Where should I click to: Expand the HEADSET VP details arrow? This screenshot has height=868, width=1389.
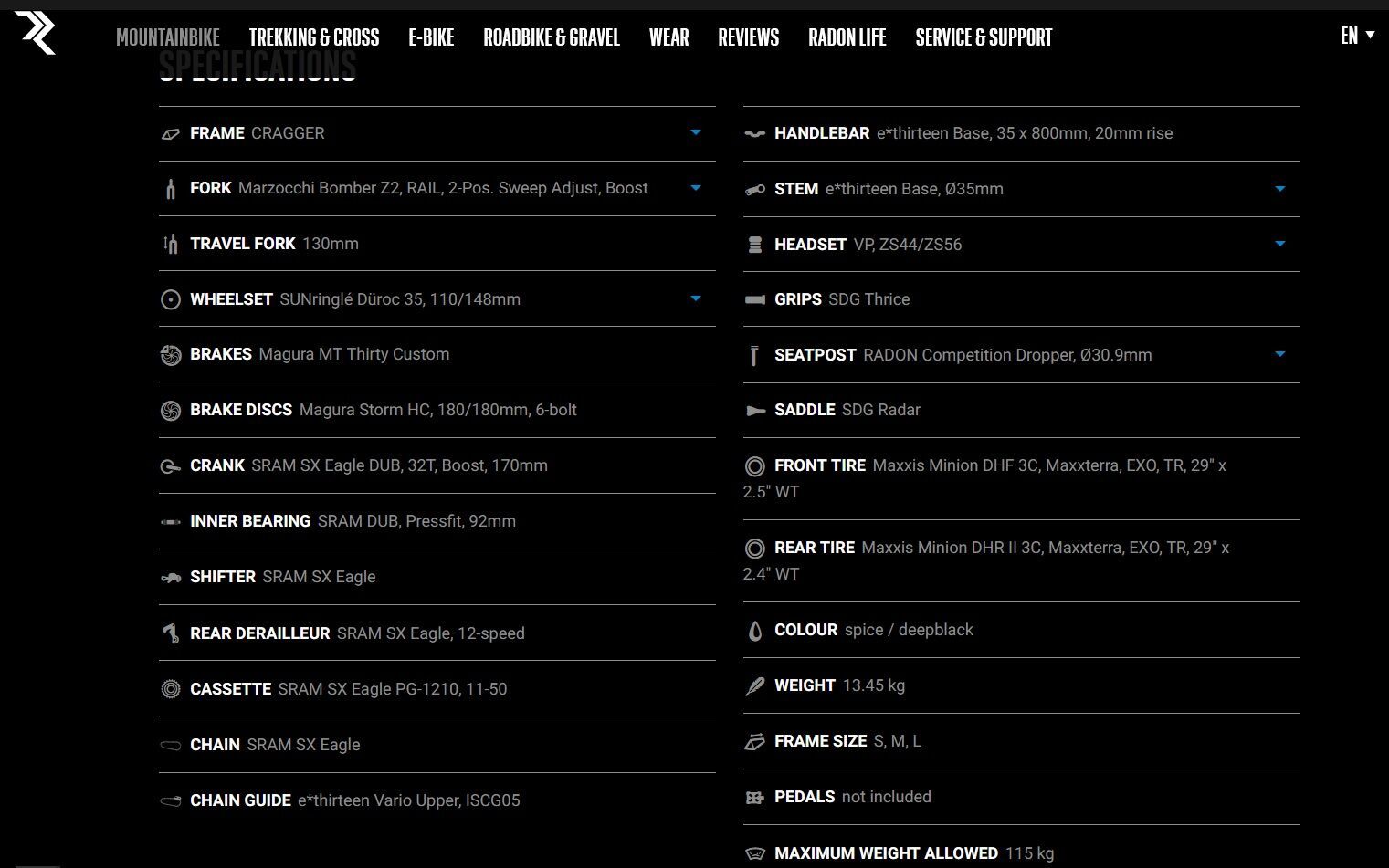click(x=1280, y=244)
